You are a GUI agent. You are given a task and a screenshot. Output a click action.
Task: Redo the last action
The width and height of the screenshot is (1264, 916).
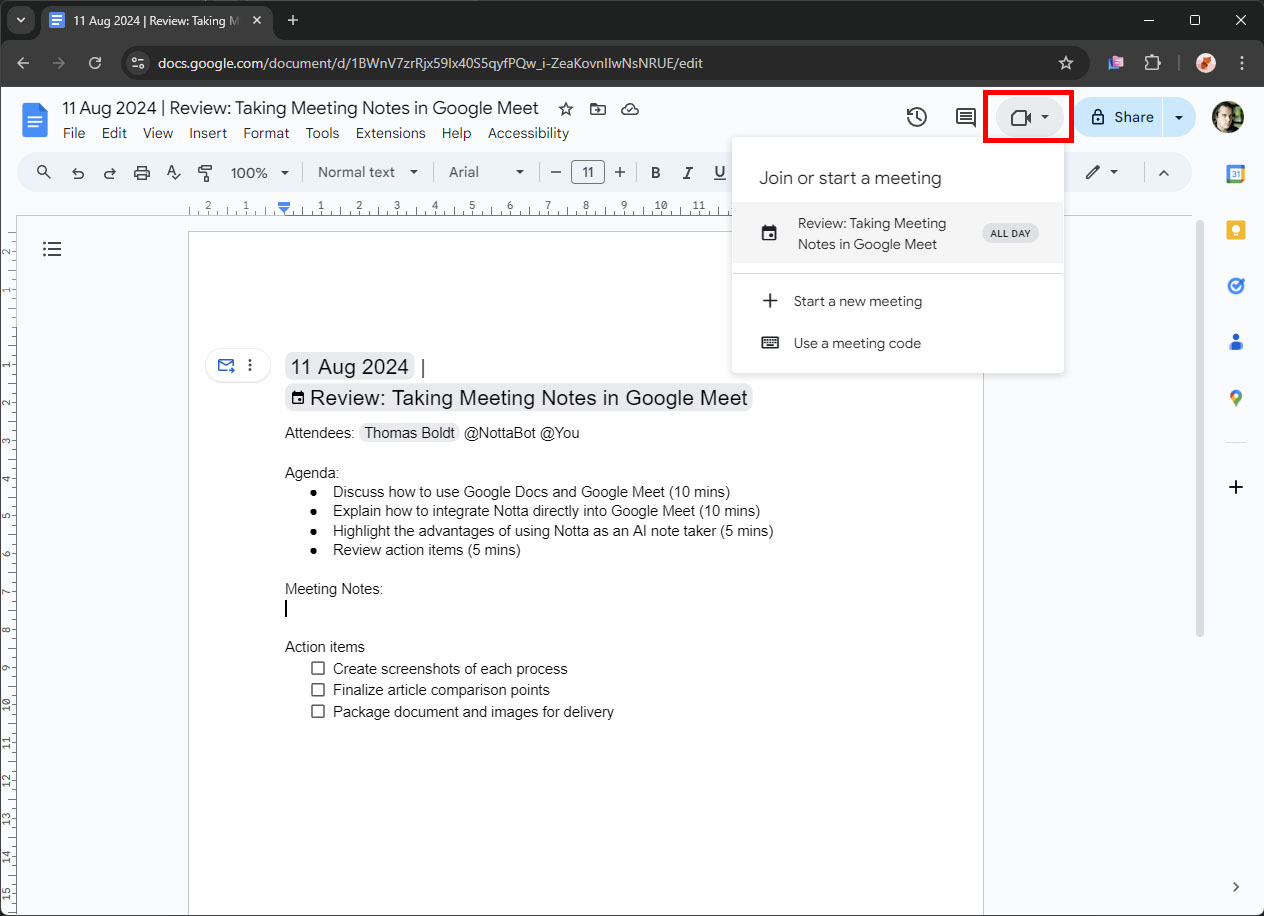[110, 173]
